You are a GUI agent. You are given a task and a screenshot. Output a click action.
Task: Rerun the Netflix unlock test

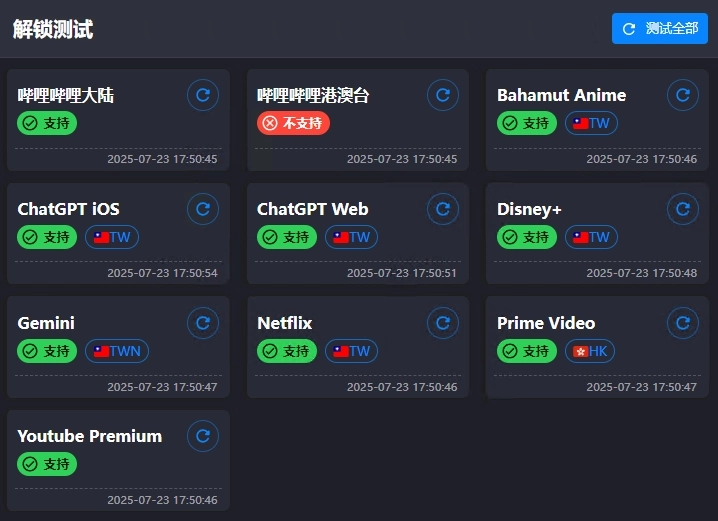443,323
